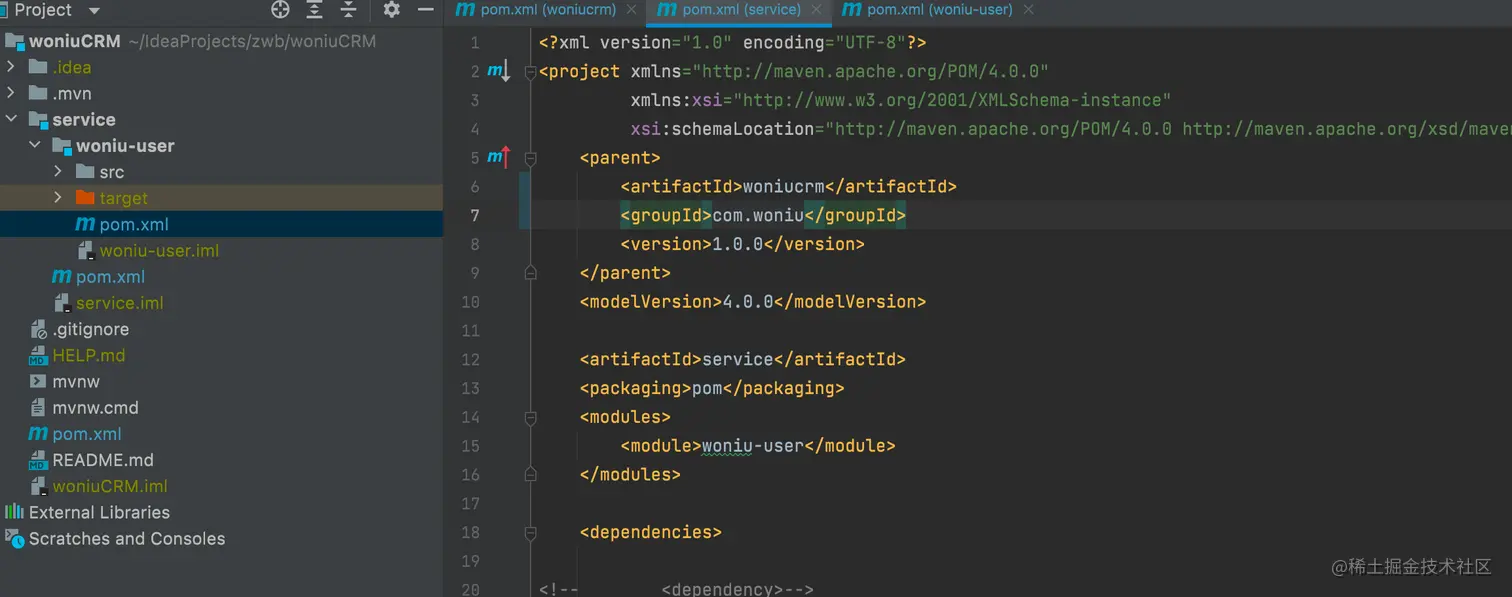
Task: Open the Project view dropdown arrow
Action: click(94, 11)
